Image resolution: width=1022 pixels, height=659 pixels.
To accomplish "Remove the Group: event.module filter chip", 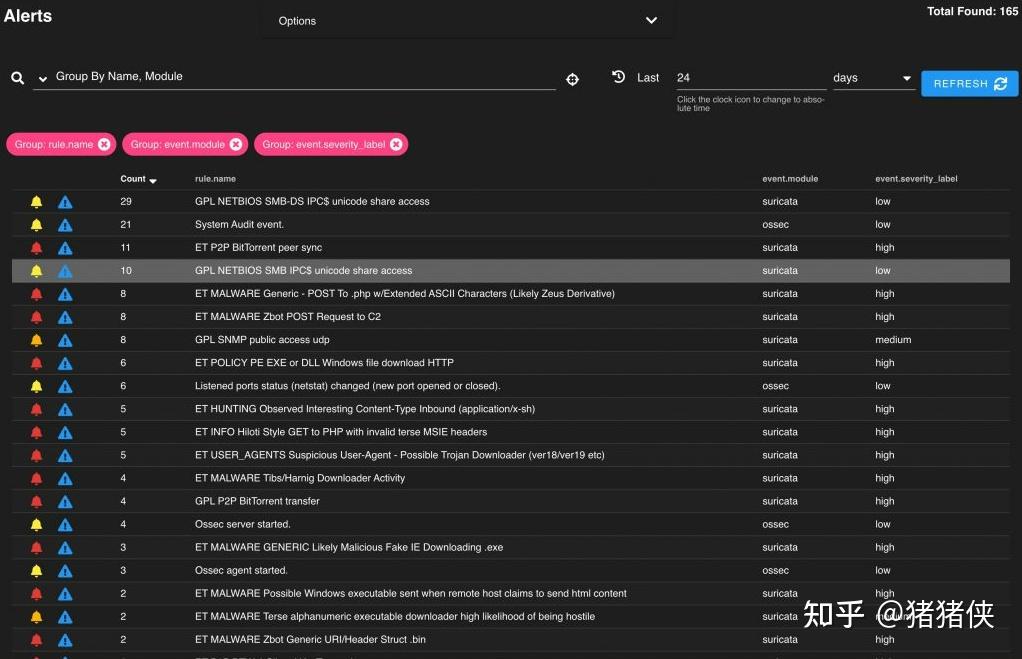I will pyautogui.click(x=236, y=145).
